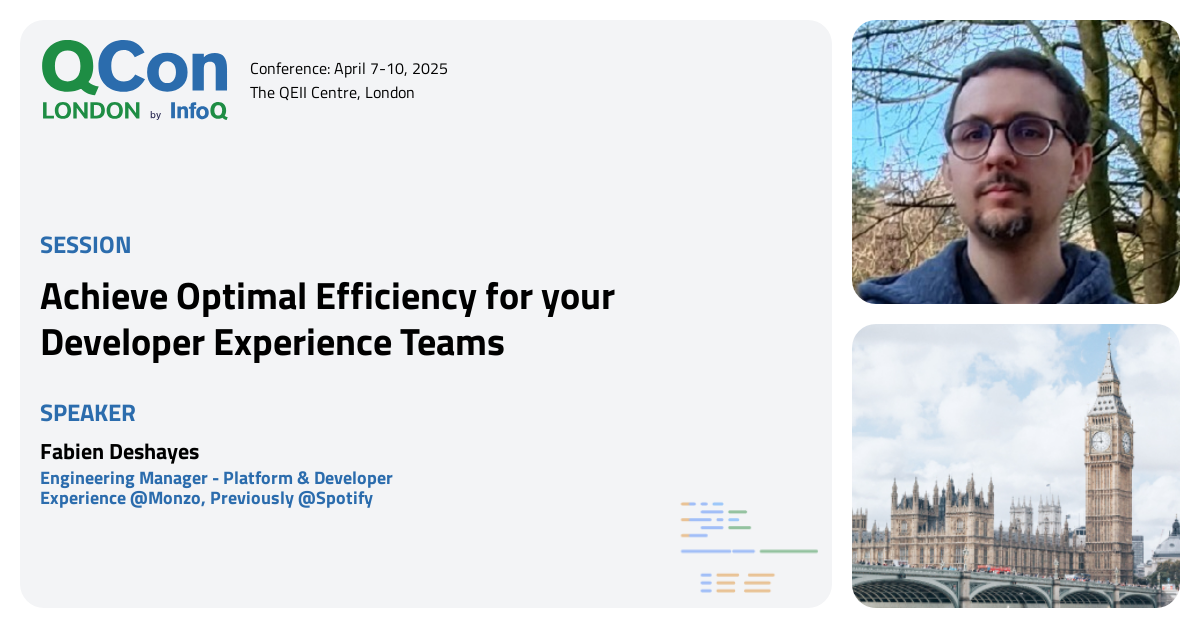Open the Engineering Manager @Monzo link
Image resolution: width=1200 pixels, height=628 pixels.
pos(216,488)
